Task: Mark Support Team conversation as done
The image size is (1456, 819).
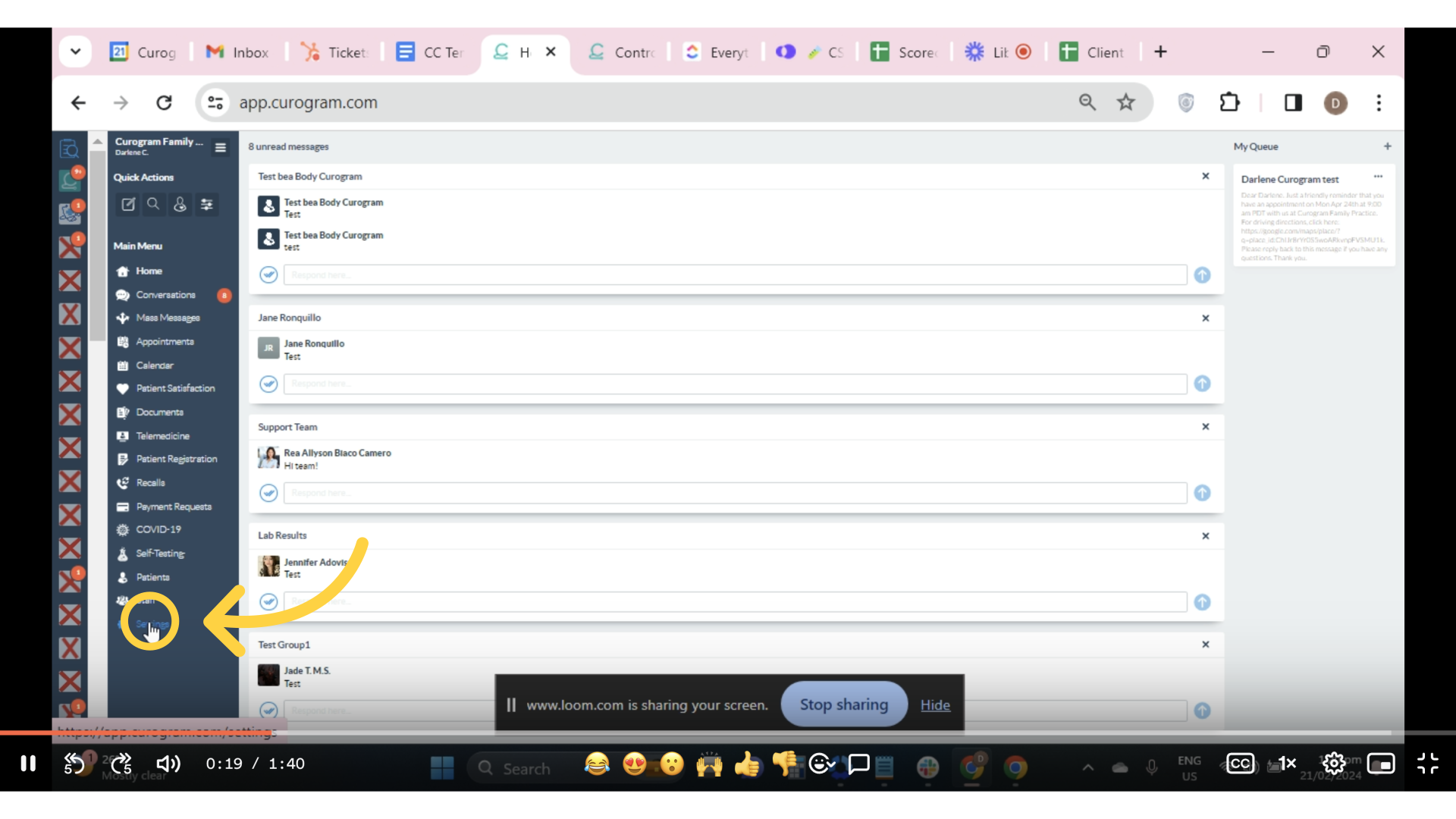Action: tap(268, 493)
